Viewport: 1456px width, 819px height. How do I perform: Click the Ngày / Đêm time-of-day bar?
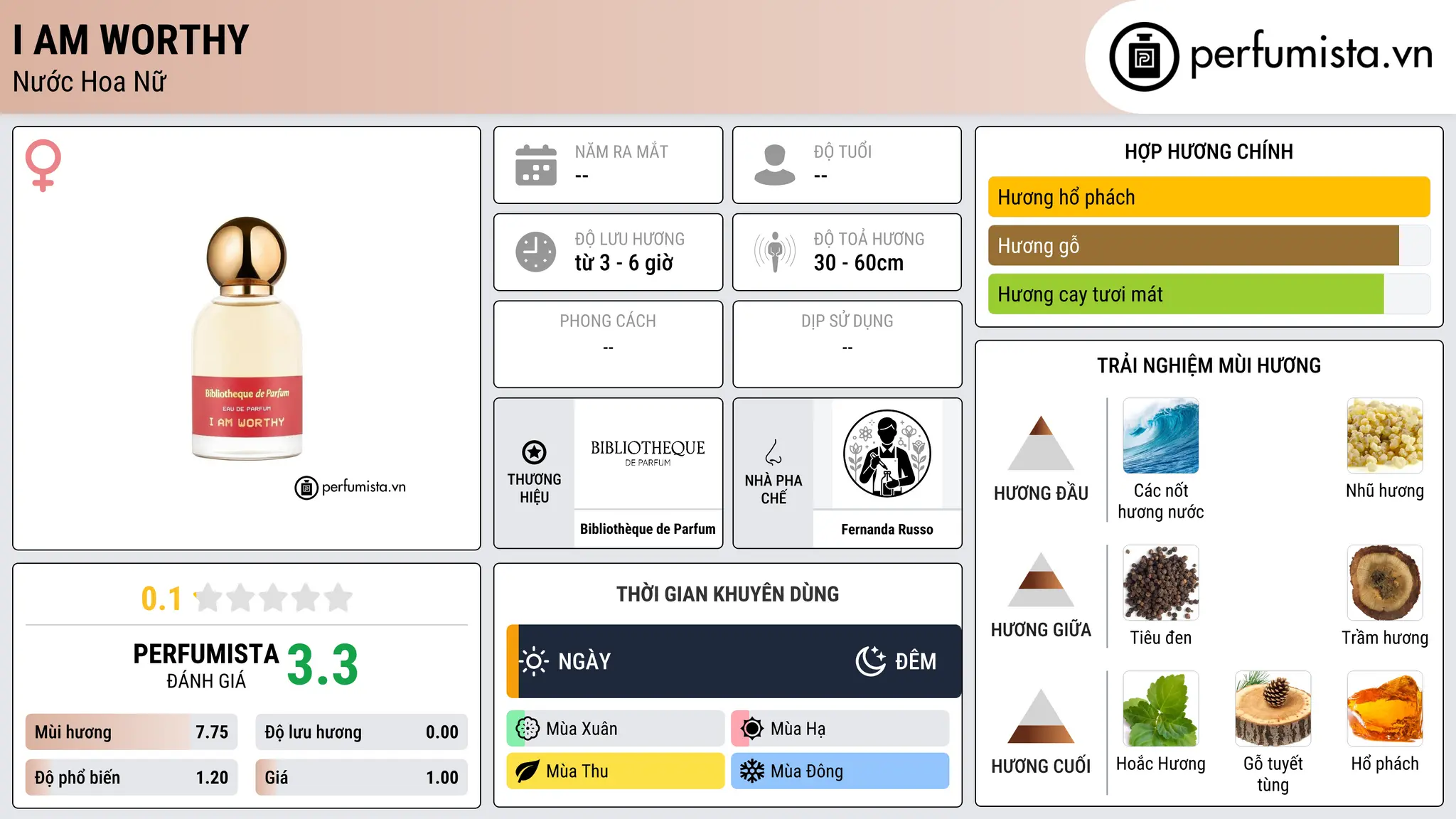(734, 661)
